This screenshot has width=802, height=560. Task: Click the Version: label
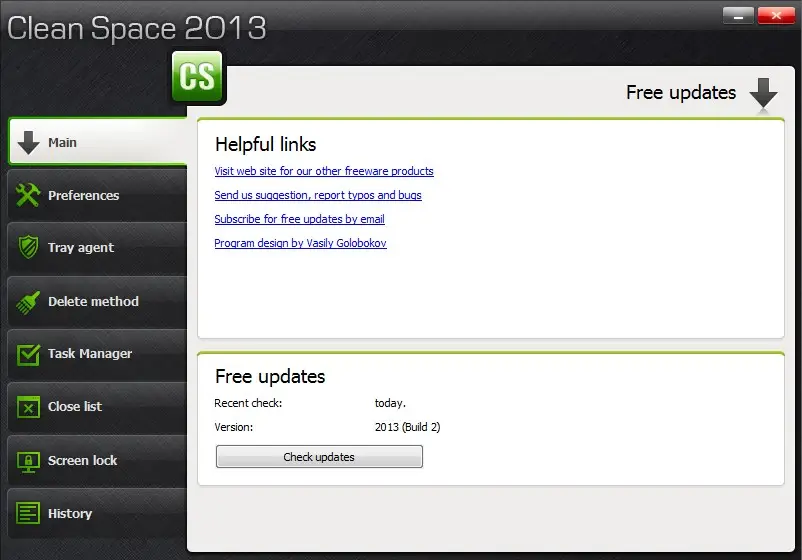pos(233,427)
